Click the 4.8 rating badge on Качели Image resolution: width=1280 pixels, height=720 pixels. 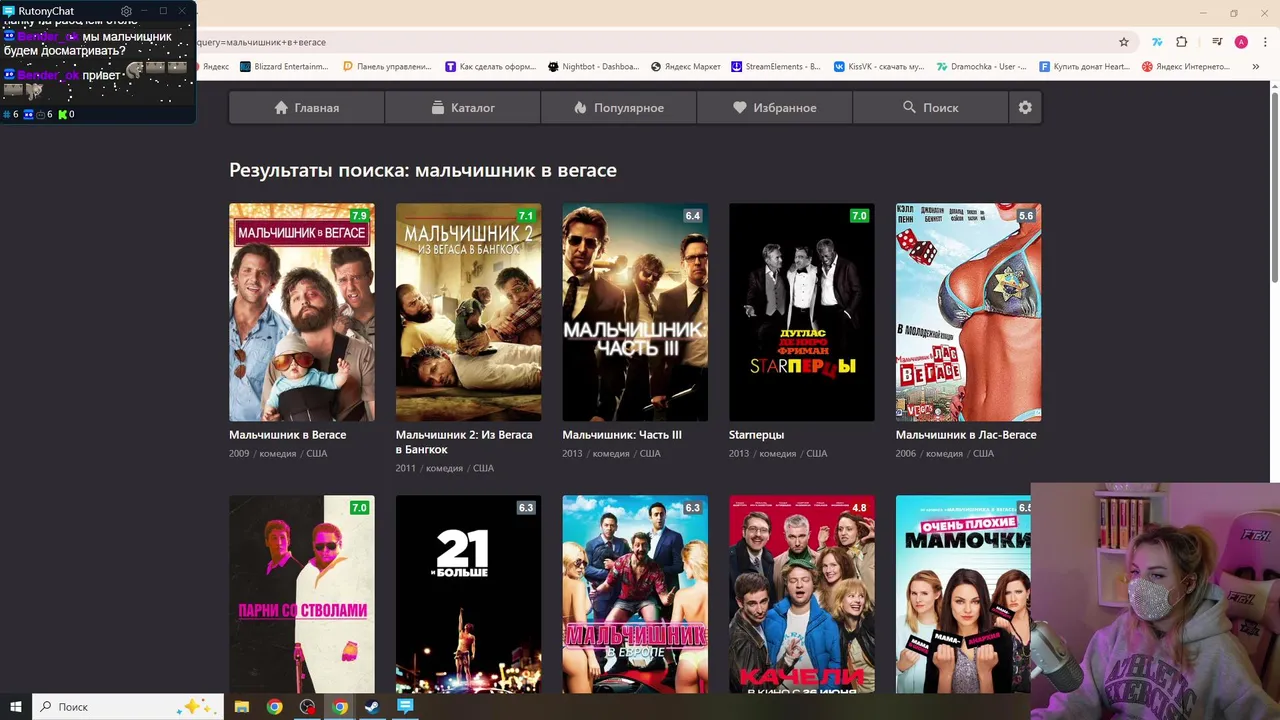click(x=859, y=508)
